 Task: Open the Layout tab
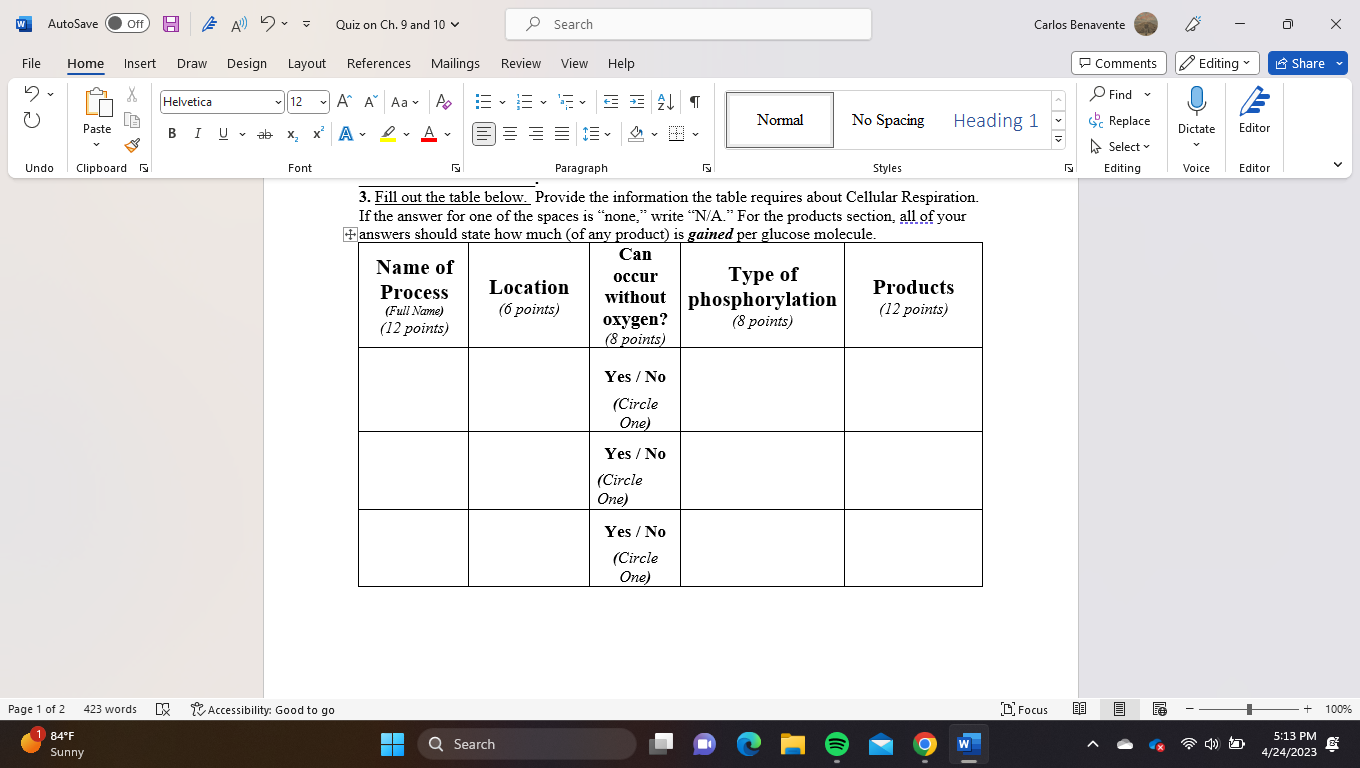click(x=307, y=63)
